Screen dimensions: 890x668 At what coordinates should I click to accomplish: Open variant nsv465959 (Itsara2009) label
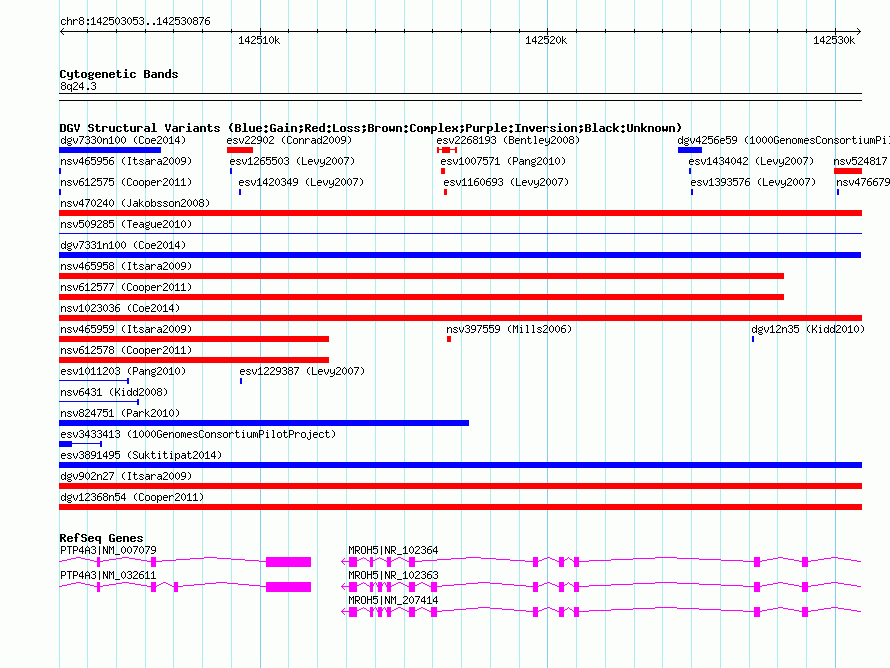coord(126,329)
